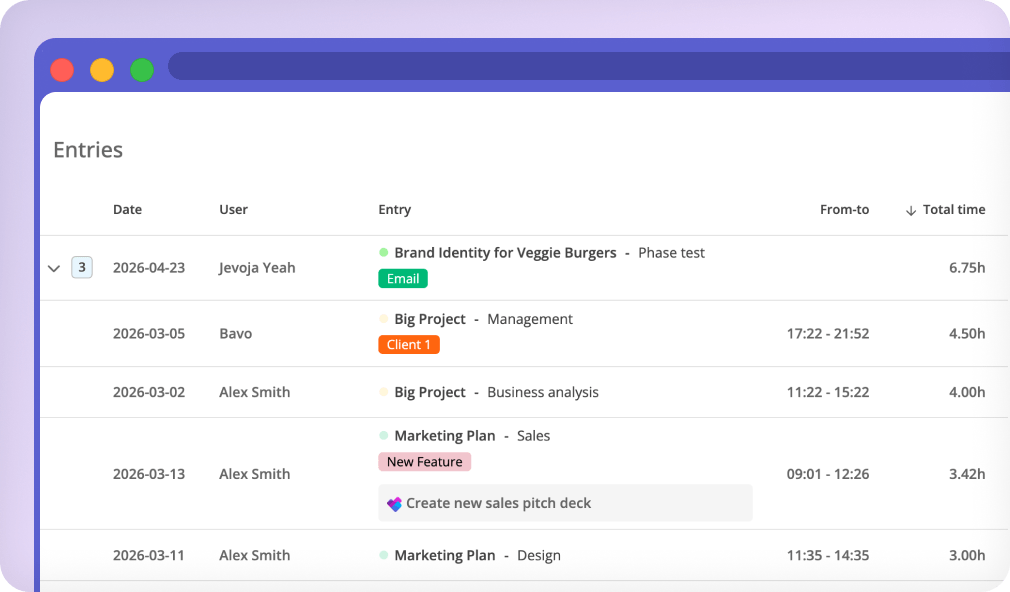Click the date 2026-04-23

149,268
